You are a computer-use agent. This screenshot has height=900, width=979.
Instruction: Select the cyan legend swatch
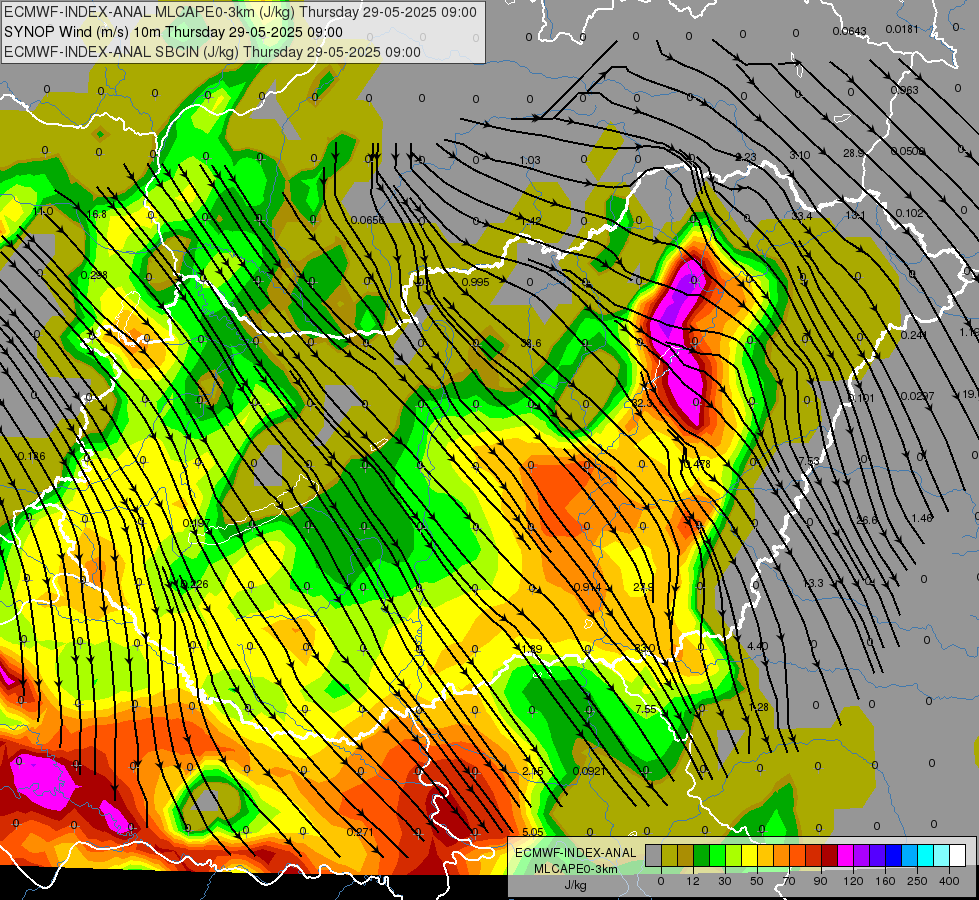(926, 855)
